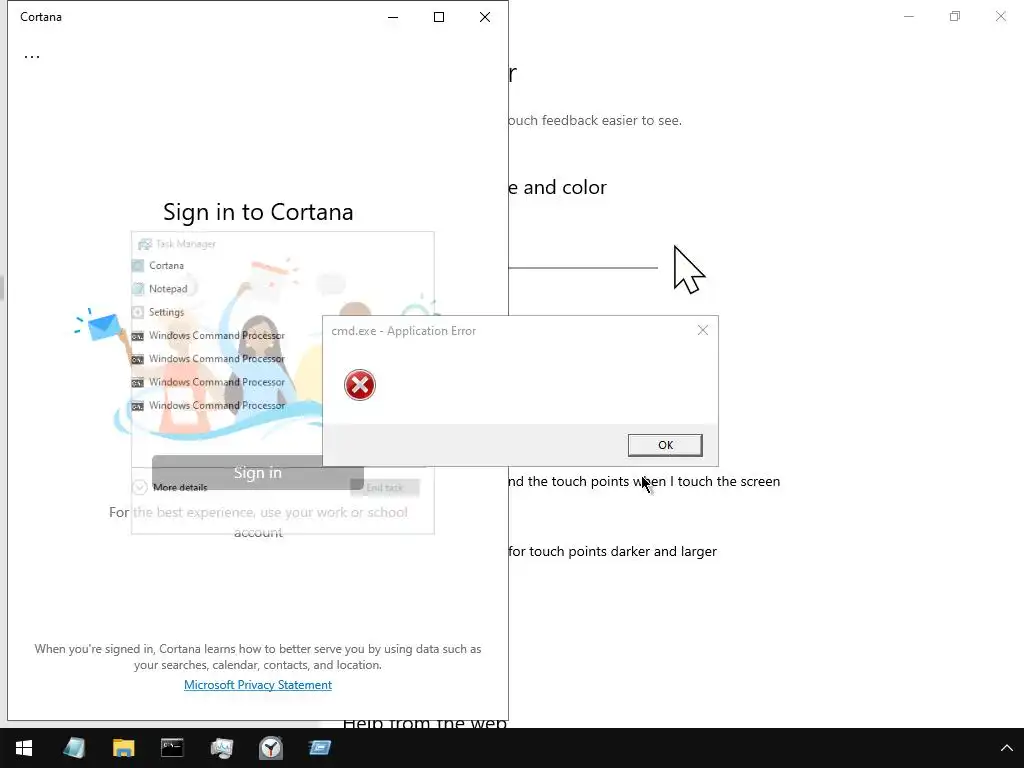1024x768 pixels.
Task: Open the glass notepad taskbar icon
Action: (x=74, y=748)
